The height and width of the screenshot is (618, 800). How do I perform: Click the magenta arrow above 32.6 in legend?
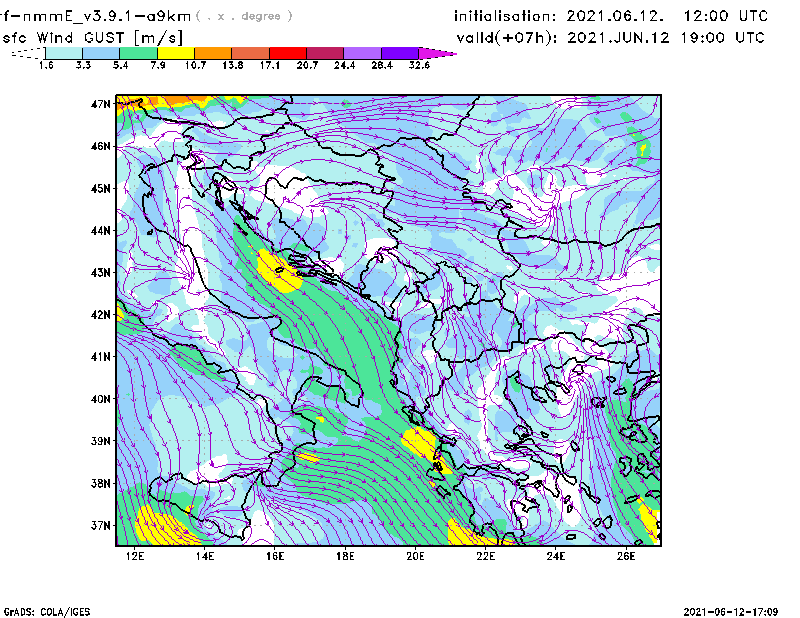[437, 53]
